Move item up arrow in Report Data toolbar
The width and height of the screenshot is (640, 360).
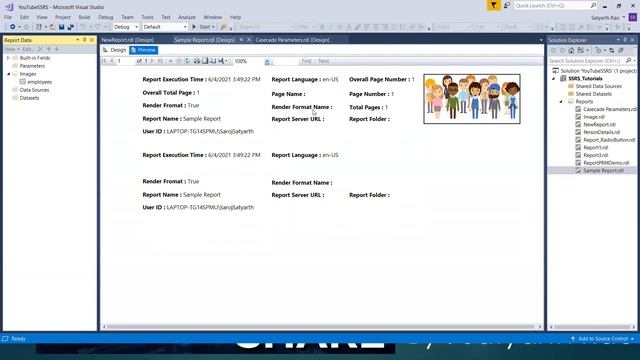[49, 49]
